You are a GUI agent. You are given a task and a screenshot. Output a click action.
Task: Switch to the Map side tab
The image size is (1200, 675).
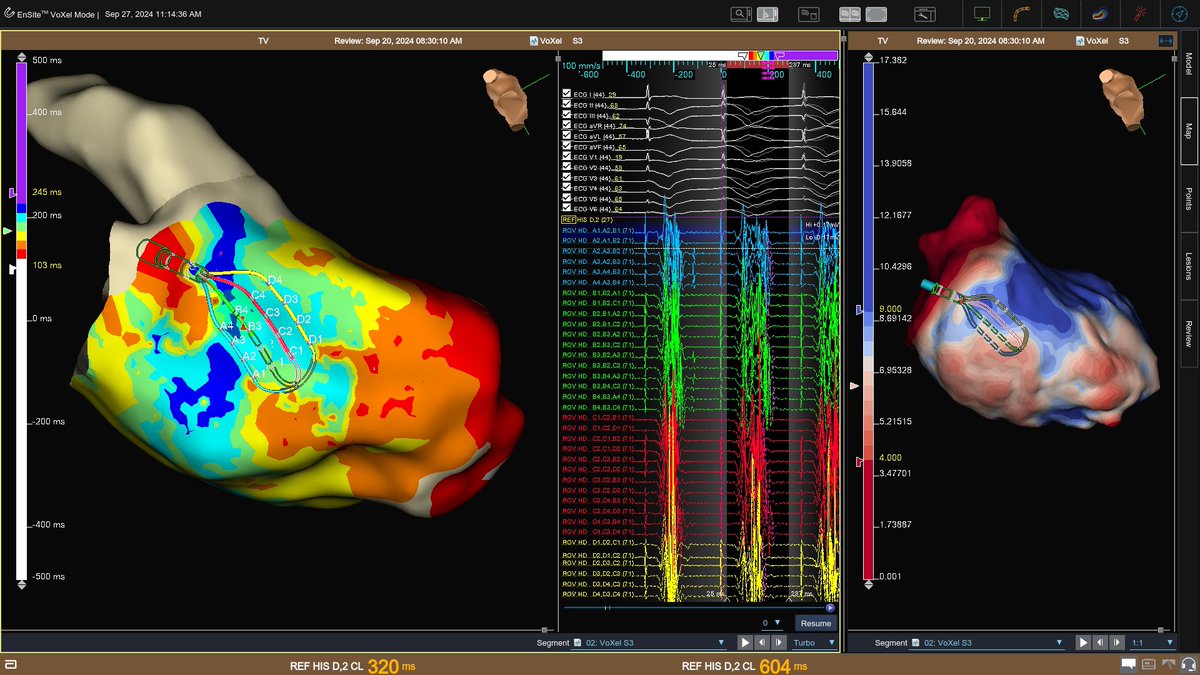click(1188, 131)
